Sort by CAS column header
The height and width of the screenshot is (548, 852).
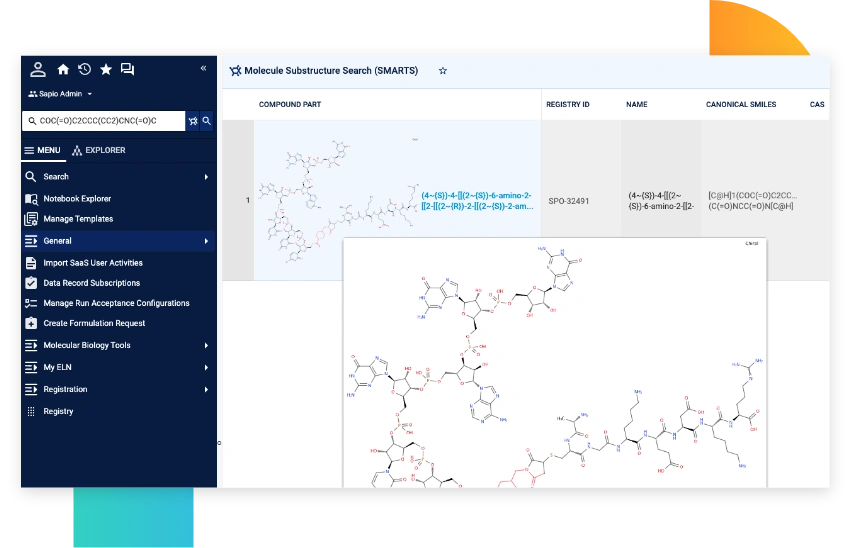[817, 104]
